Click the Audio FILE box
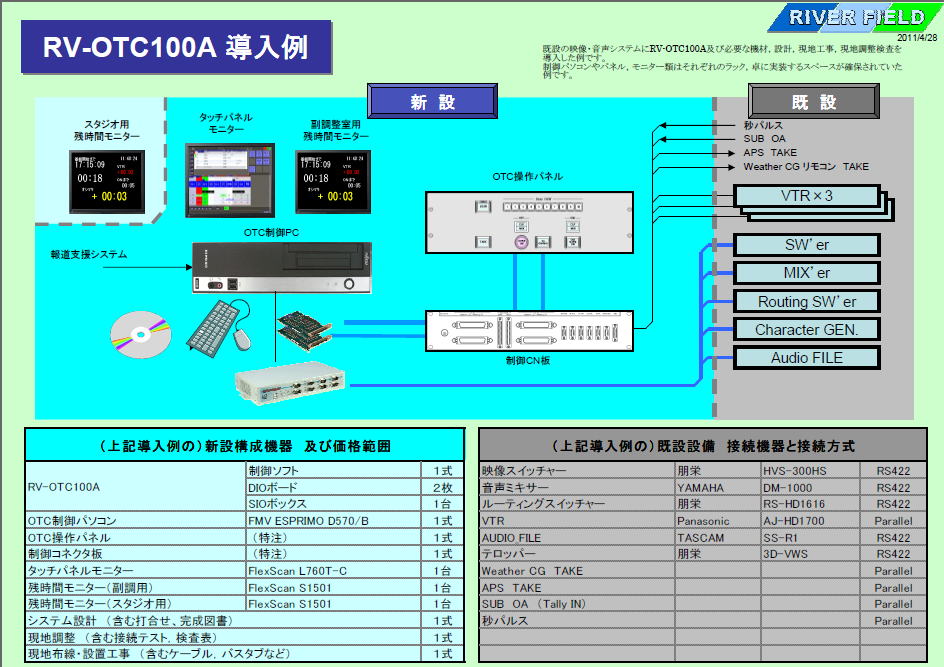944x667 pixels. click(807, 358)
